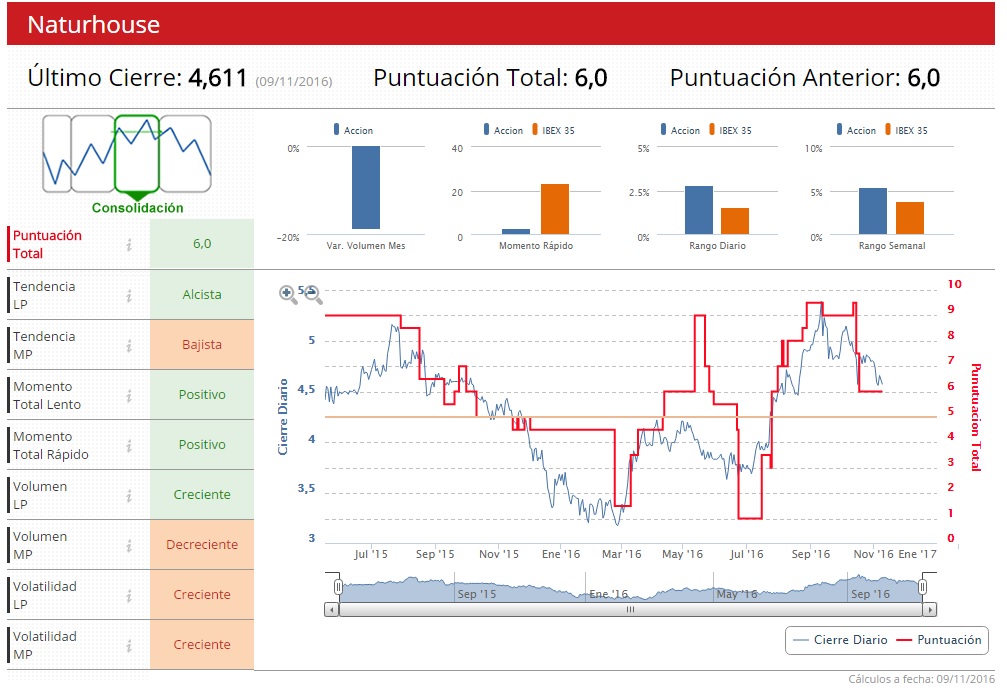Screen dimensions: 1007x690
Task: Click the 6,0 score cell
Action: pyautogui.click(x=202, y=243)
